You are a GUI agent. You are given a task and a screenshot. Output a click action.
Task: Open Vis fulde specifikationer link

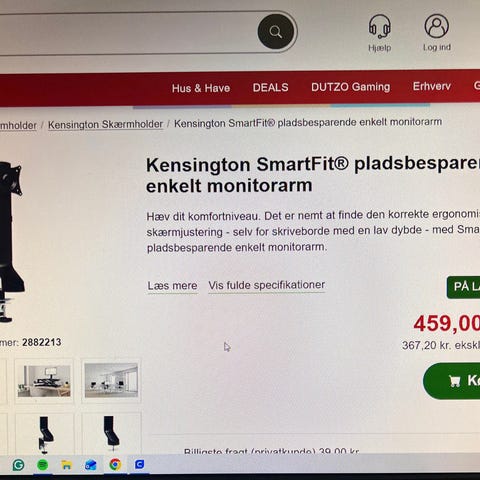click(266, 285)
